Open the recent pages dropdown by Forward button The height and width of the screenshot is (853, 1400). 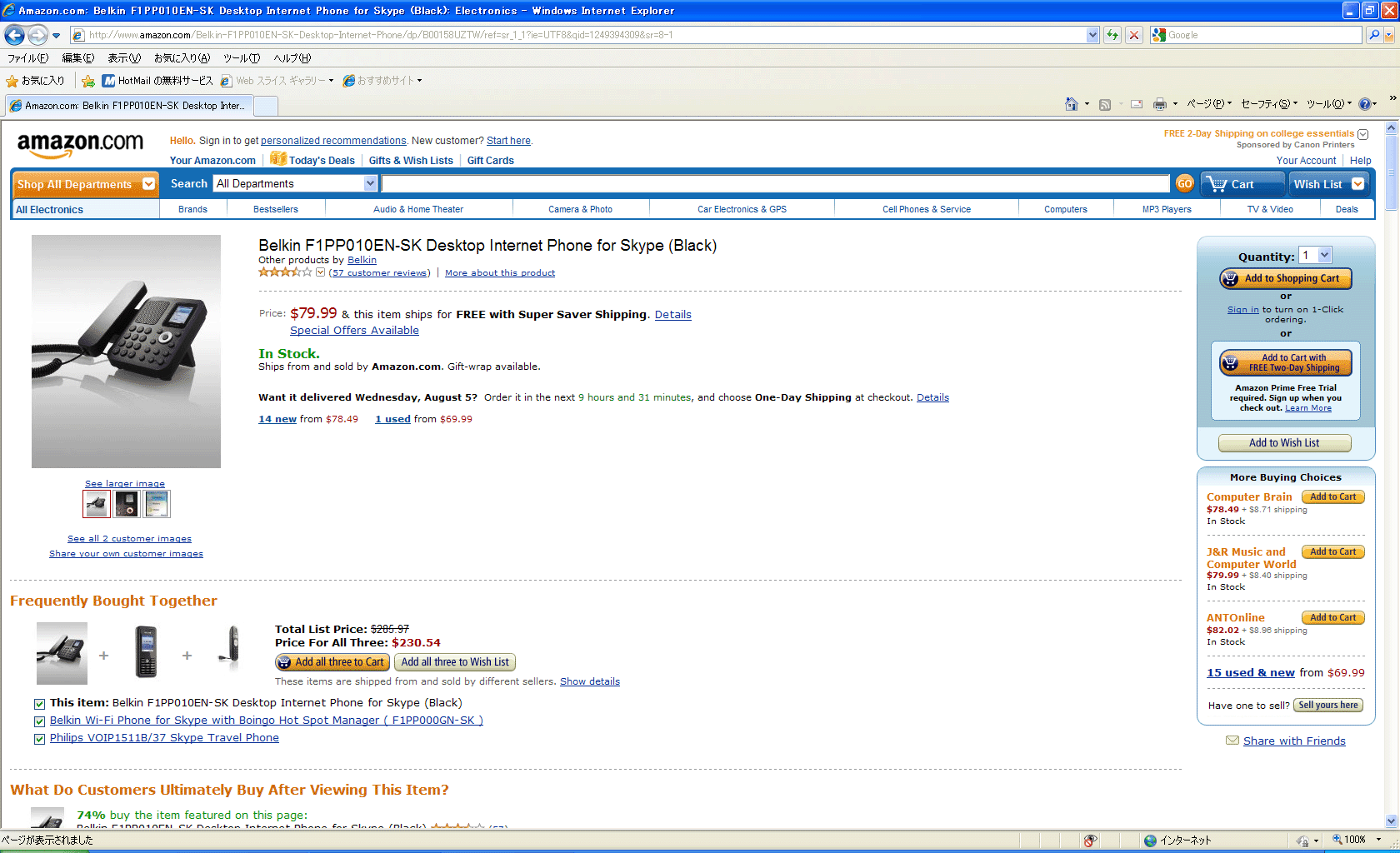tap(56, 36)
